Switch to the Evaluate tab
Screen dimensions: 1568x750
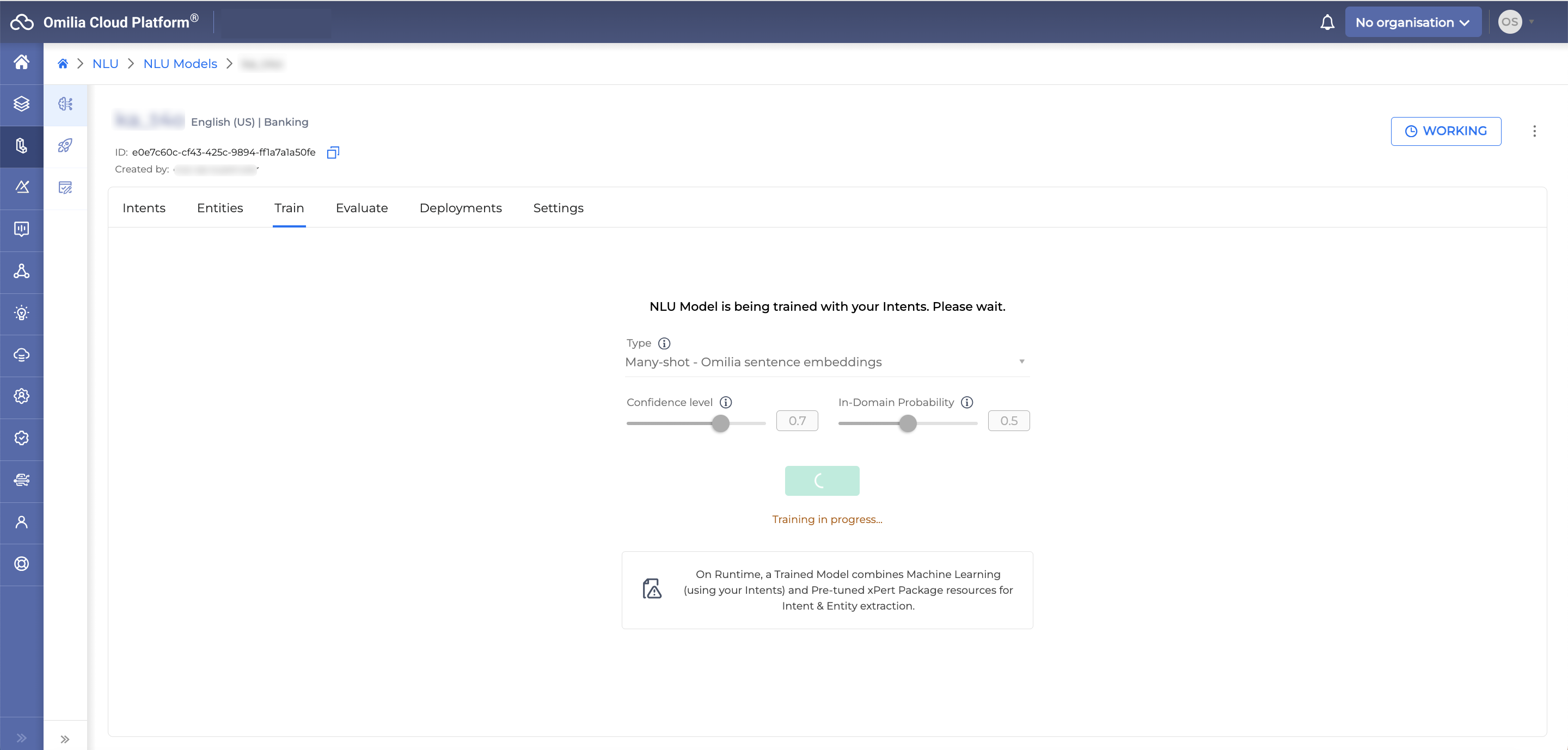click(x=361, y=208)
